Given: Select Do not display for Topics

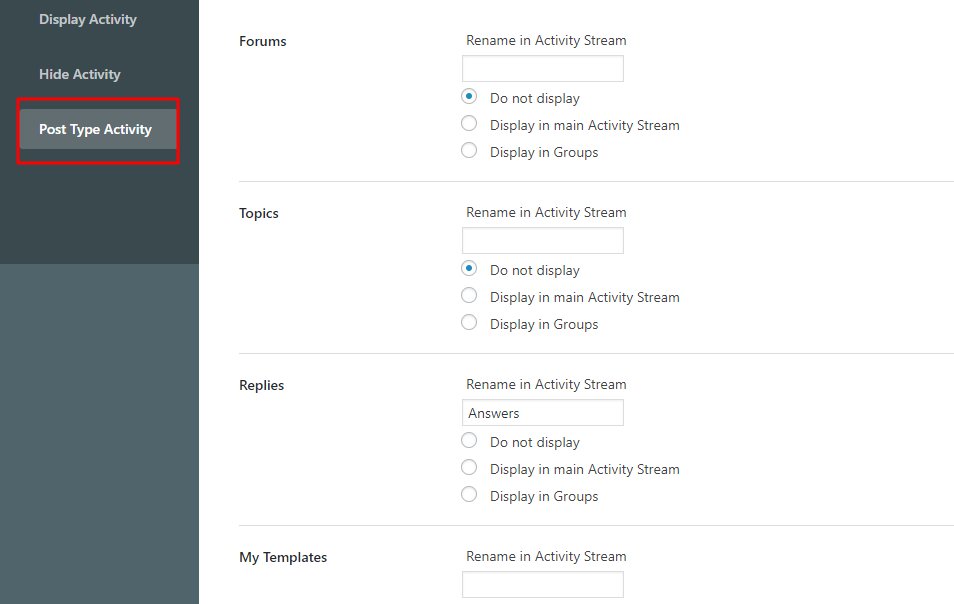Looking at the screenshot, I should [469, 269].
